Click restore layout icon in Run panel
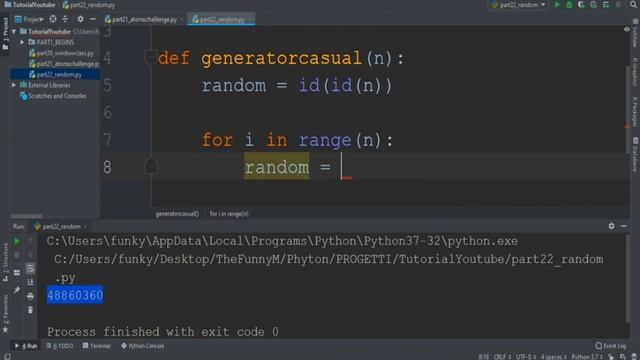The width and height of the screenshot is (640, 360). pos(17,272)
